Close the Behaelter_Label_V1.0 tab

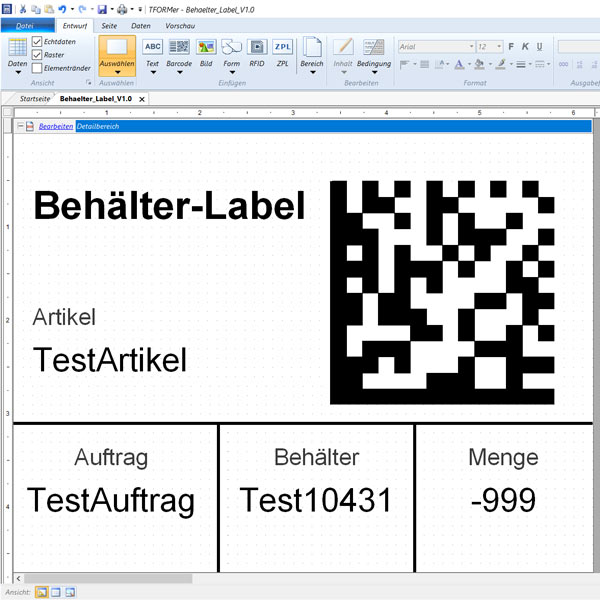[x=142, y=99]
